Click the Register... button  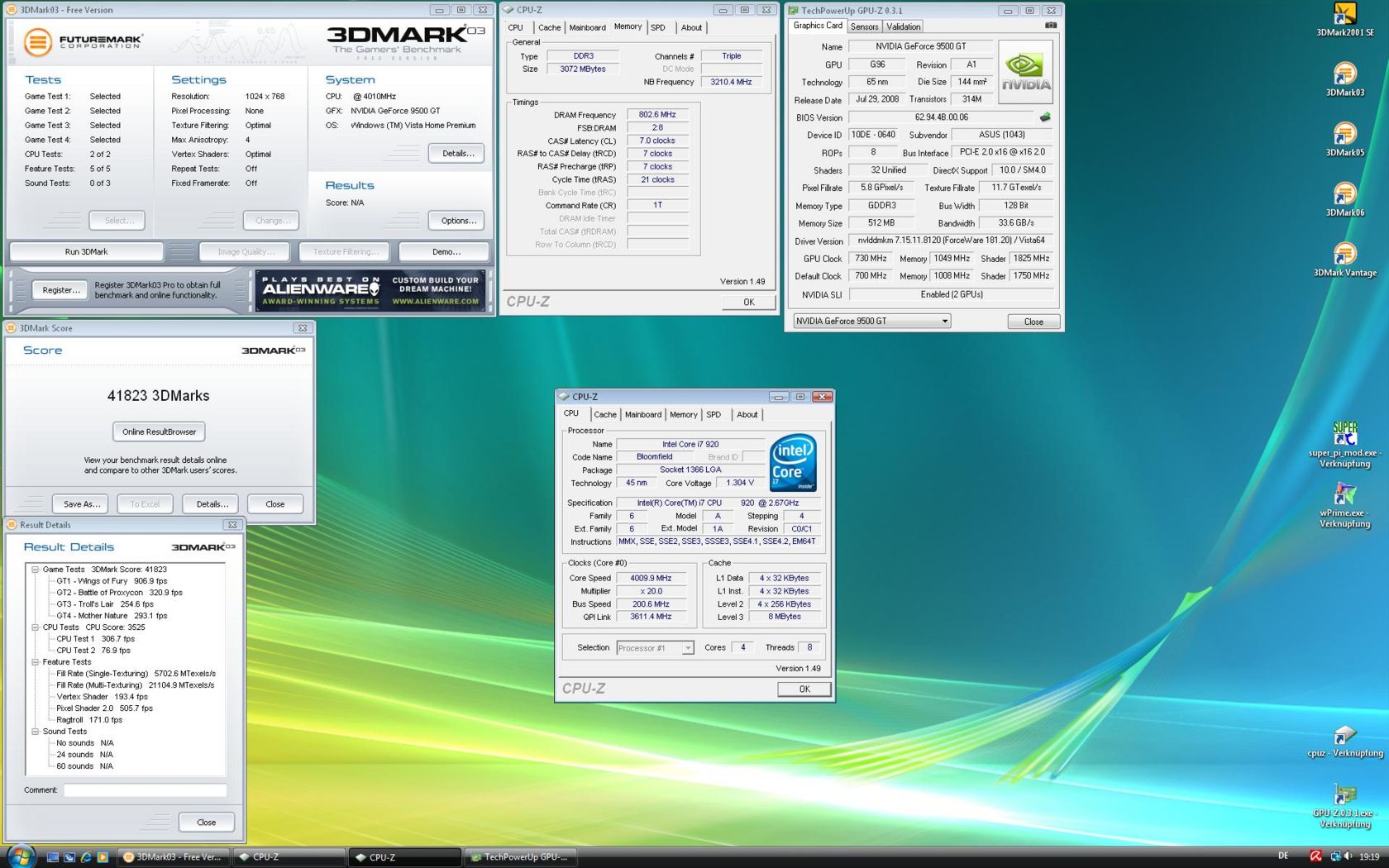(x=61, y=290)
